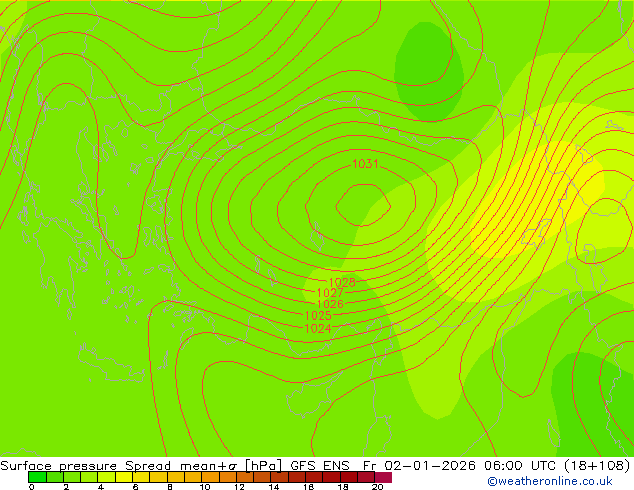The width and height of the screenshot is (634, 490).
Task: Click the 'GFS ENS' model label
Action: [320, 466]
